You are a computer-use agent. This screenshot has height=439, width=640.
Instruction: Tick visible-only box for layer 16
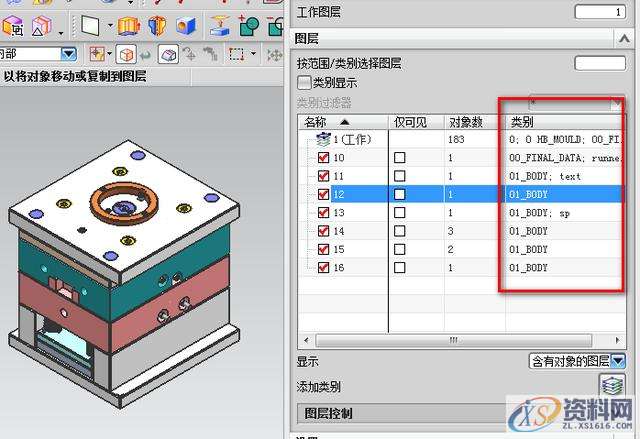pos(400,268)
